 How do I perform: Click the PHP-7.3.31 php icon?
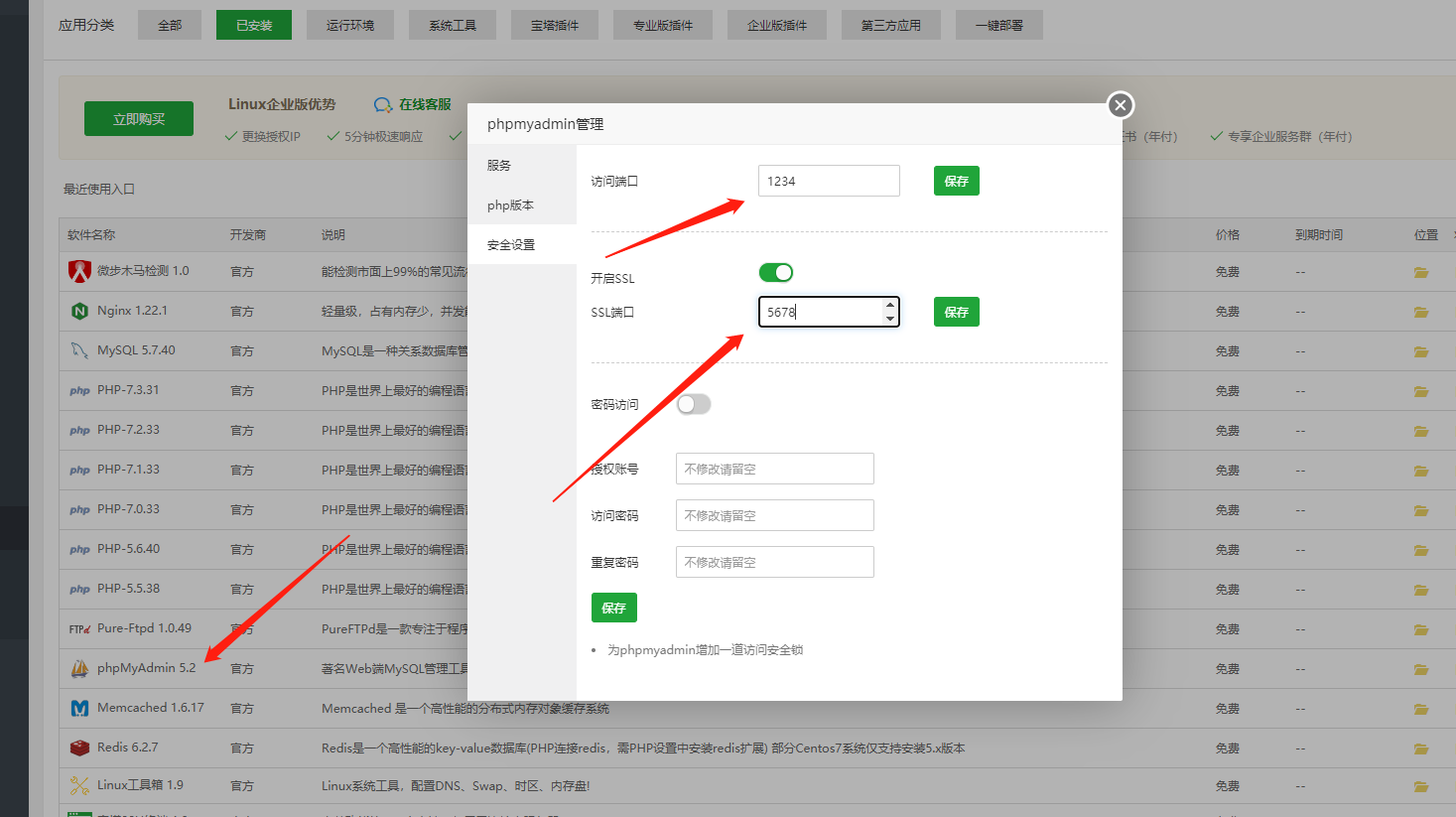point(79,390)
